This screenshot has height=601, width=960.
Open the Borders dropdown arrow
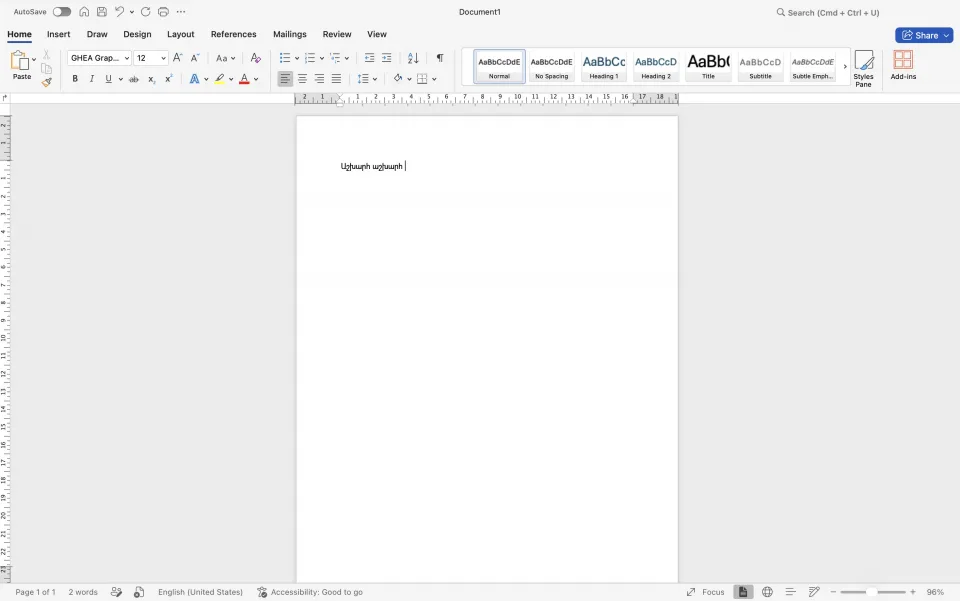pyautogui.click(x=434, y=79)
